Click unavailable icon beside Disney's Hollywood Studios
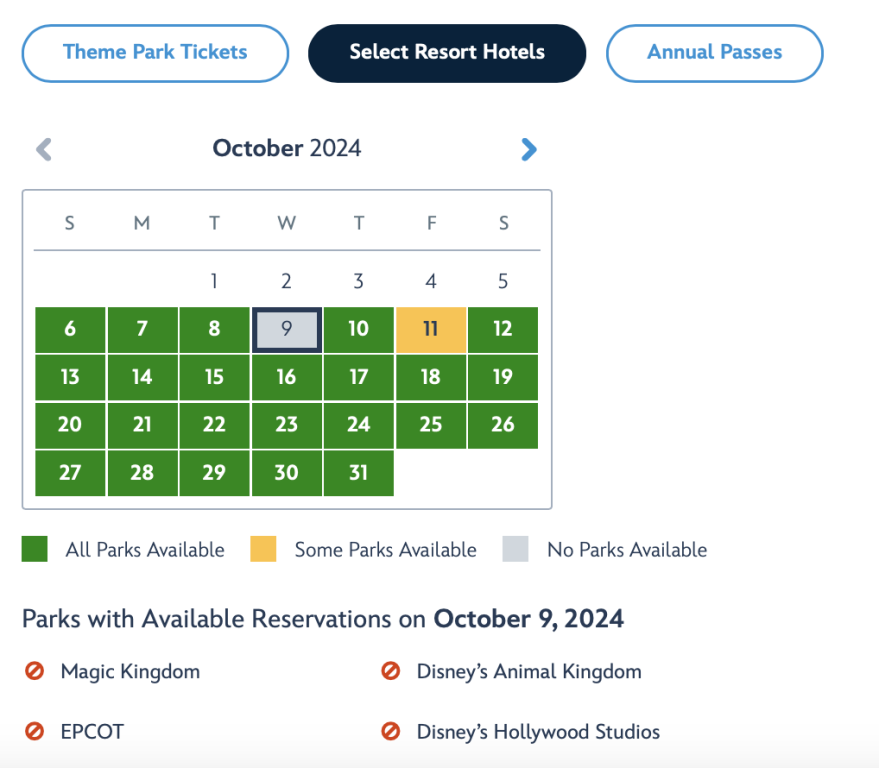 coord(391,732)
